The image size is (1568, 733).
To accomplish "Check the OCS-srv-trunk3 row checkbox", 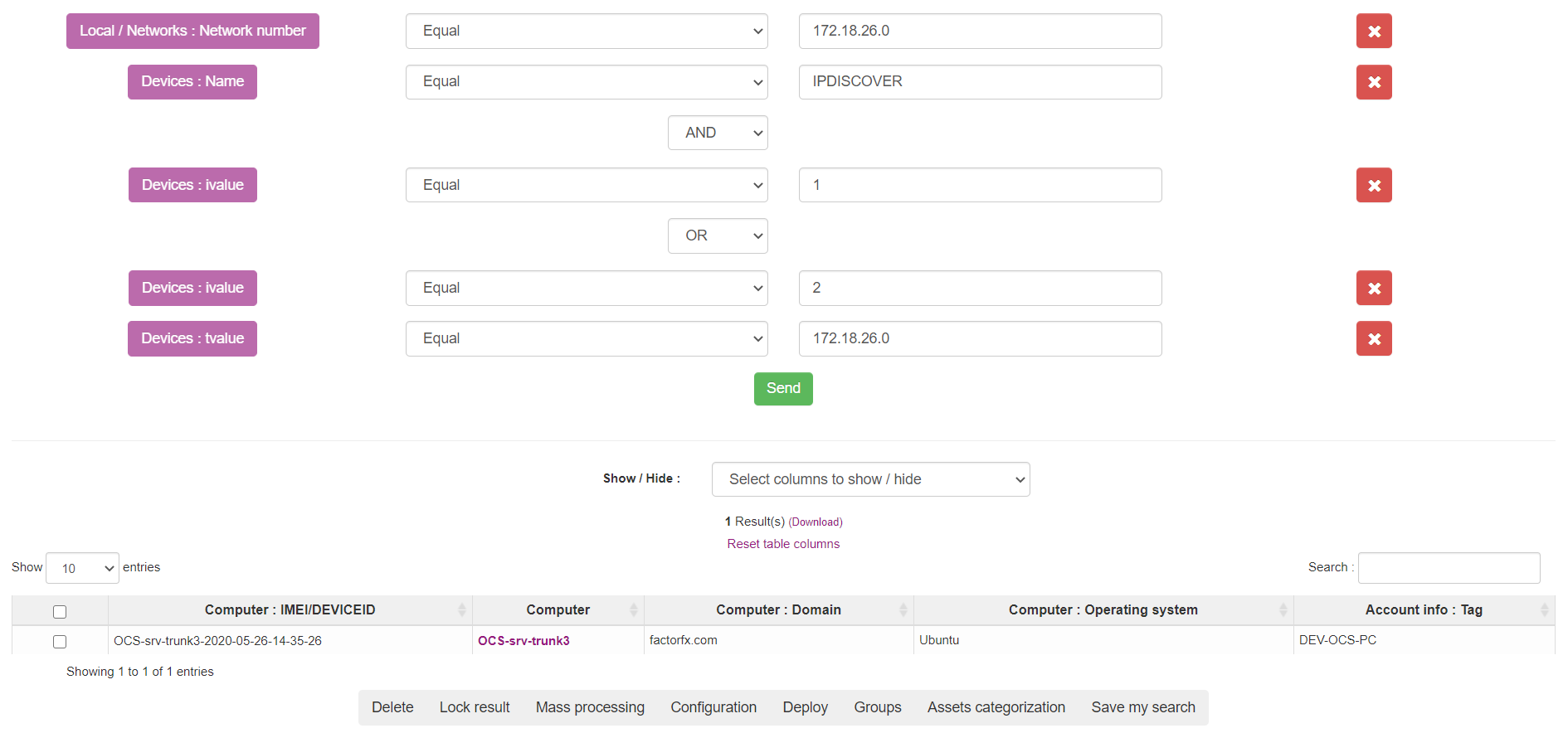I will click(60, 642).
